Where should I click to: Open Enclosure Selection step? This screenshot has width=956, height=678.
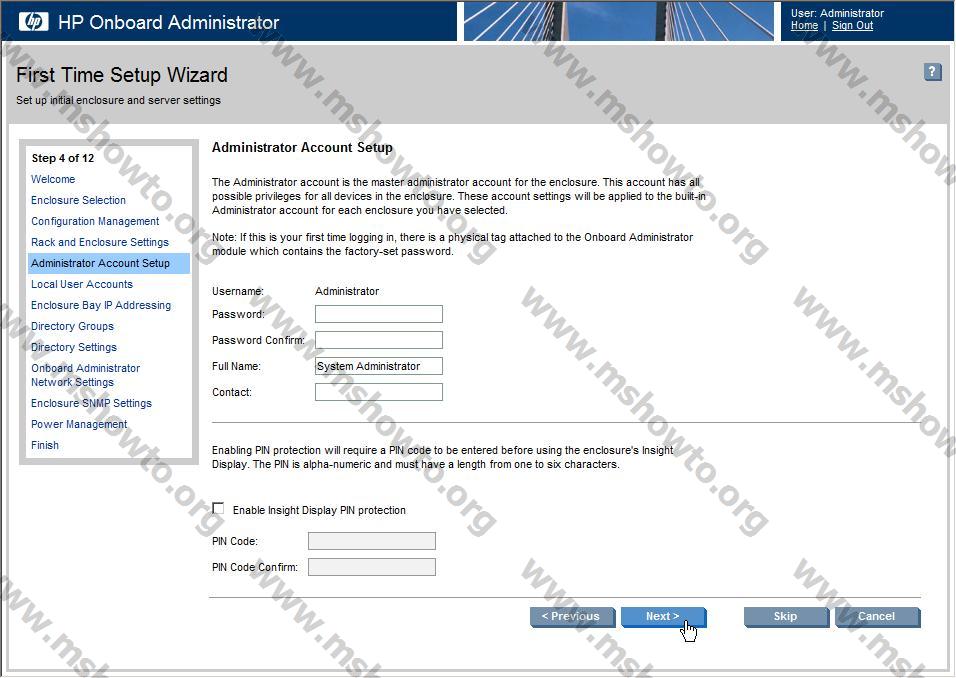pos(78,200)
